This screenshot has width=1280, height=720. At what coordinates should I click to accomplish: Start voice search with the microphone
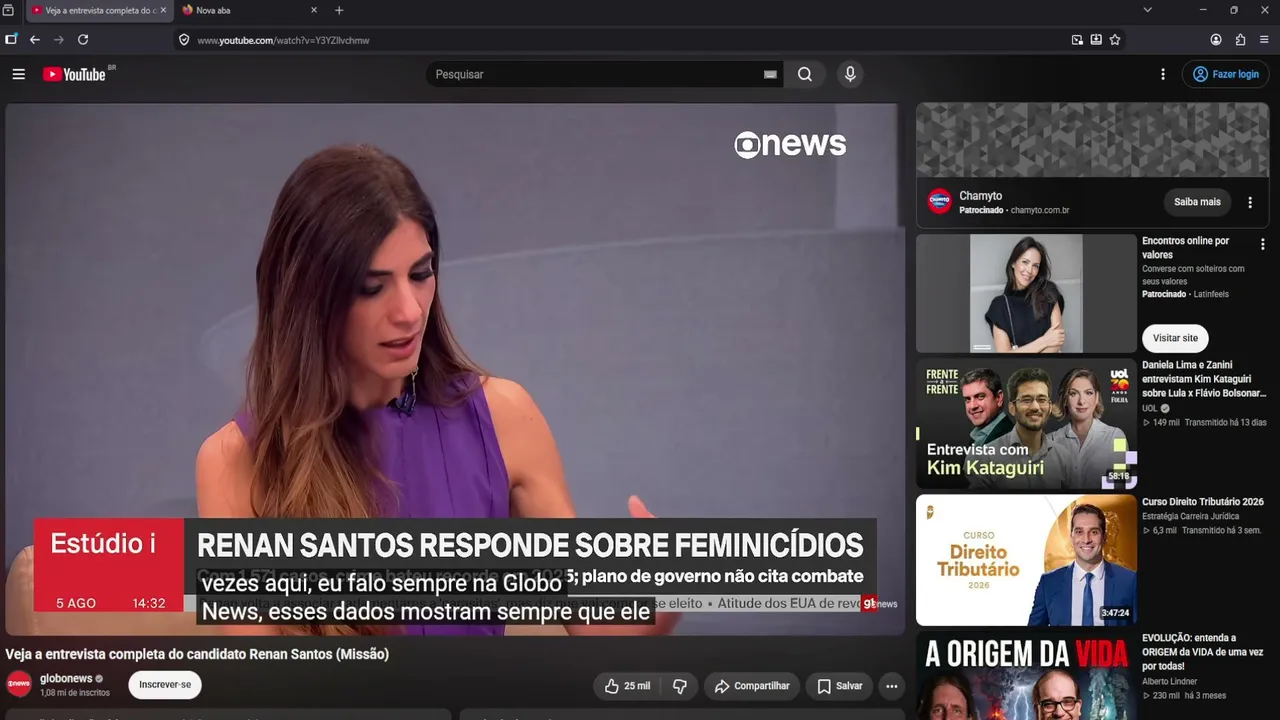click(x=850, y=74)
